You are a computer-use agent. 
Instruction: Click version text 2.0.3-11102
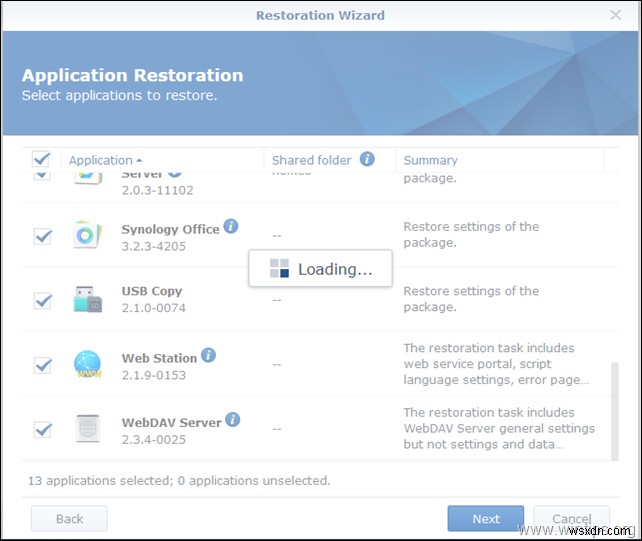point(158,190)
